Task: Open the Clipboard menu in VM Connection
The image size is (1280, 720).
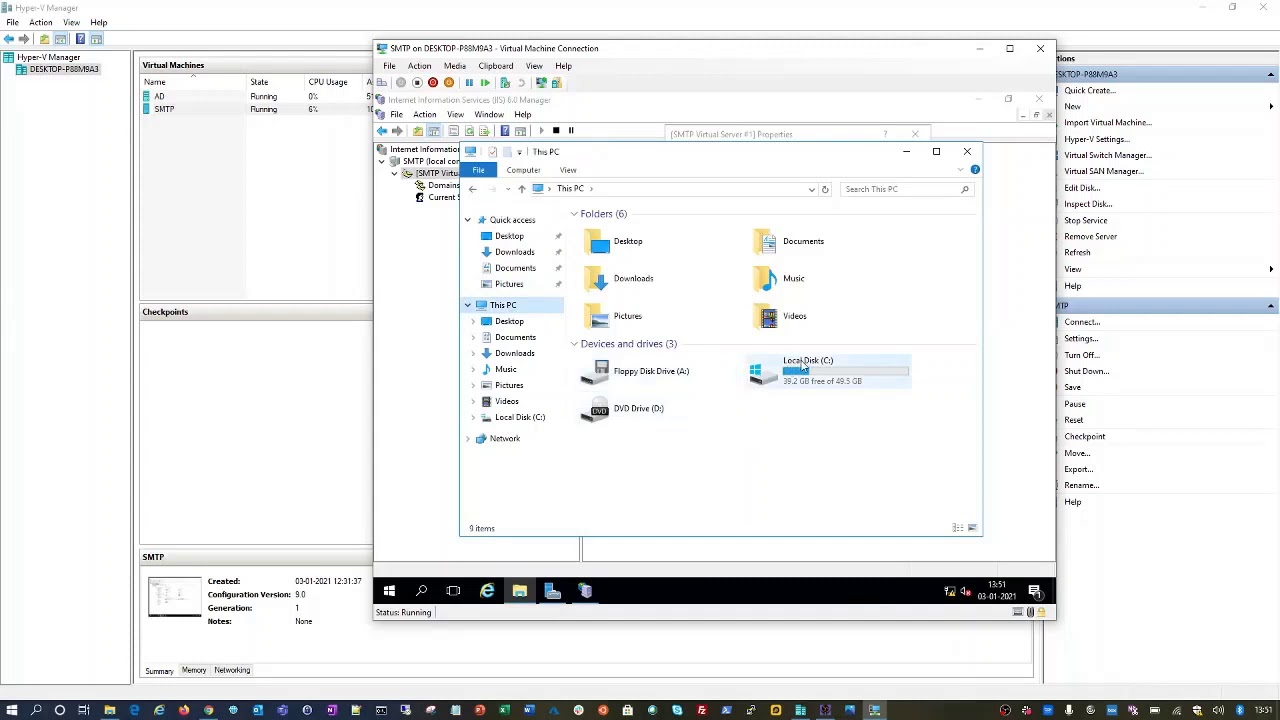Action: click(x=496, y=66)
